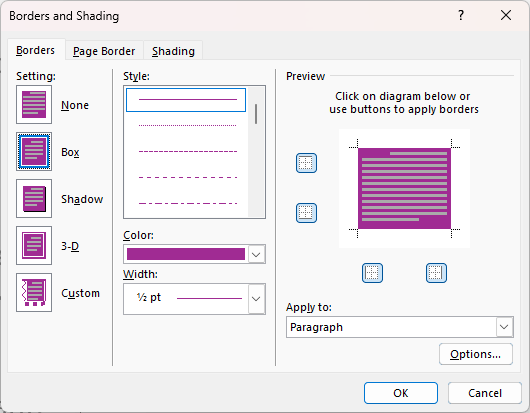Image resolution: width=530 pixels, height=413 pixels.
Task: Select the long dashed line style
Action: click(x=188, y=177)
